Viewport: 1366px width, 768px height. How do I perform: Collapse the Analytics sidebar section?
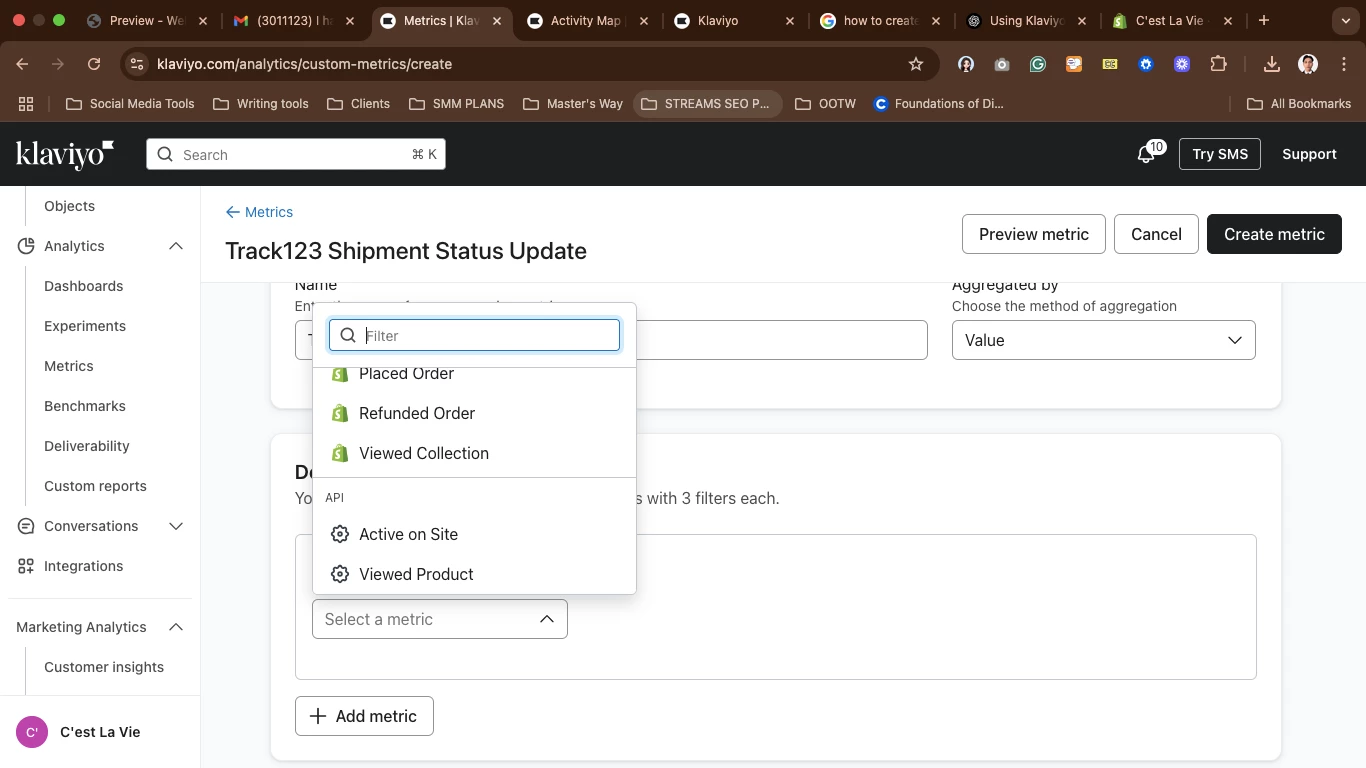(x=176, y=246)
